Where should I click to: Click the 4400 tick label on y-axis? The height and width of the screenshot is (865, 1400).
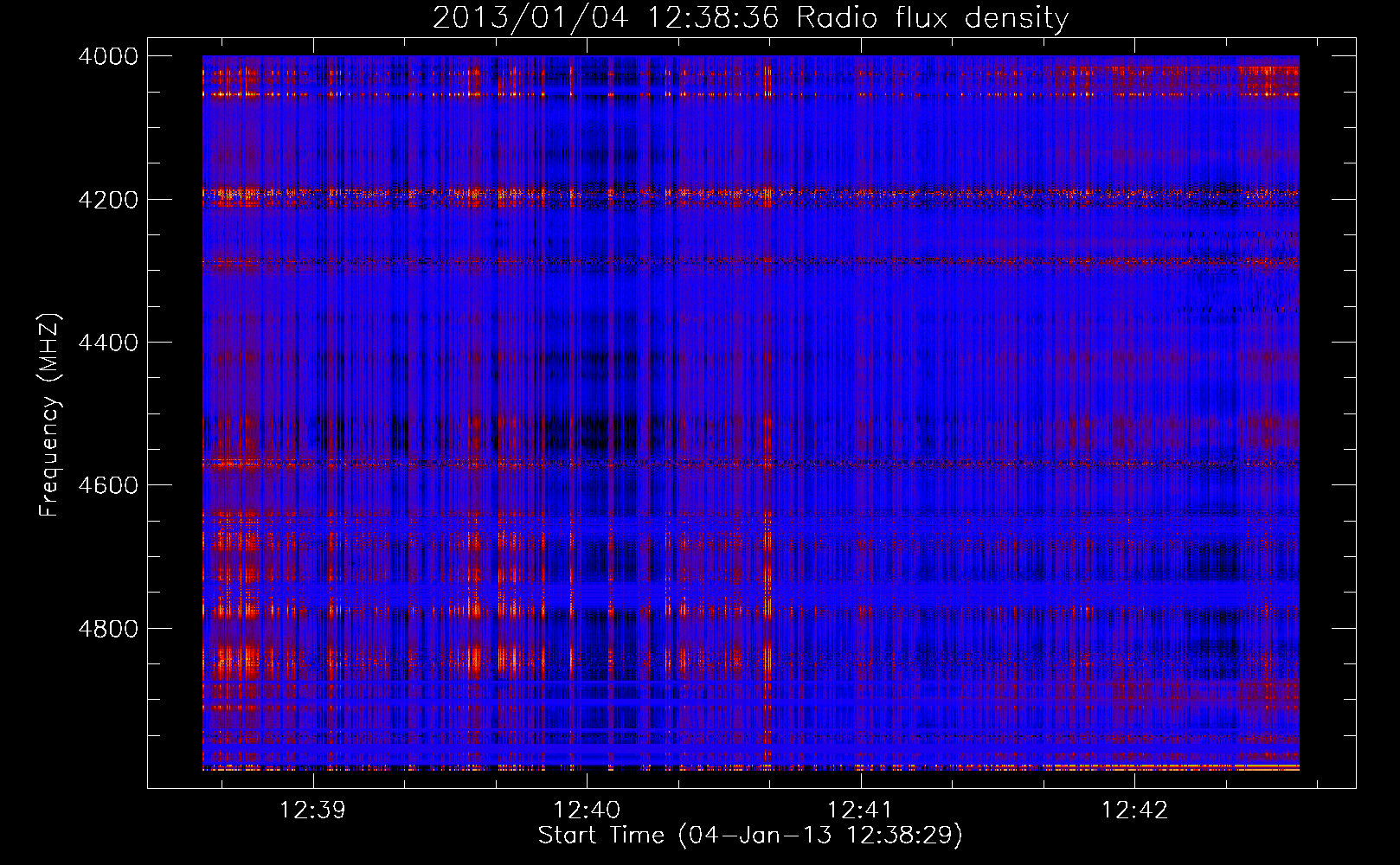[108, 343]
